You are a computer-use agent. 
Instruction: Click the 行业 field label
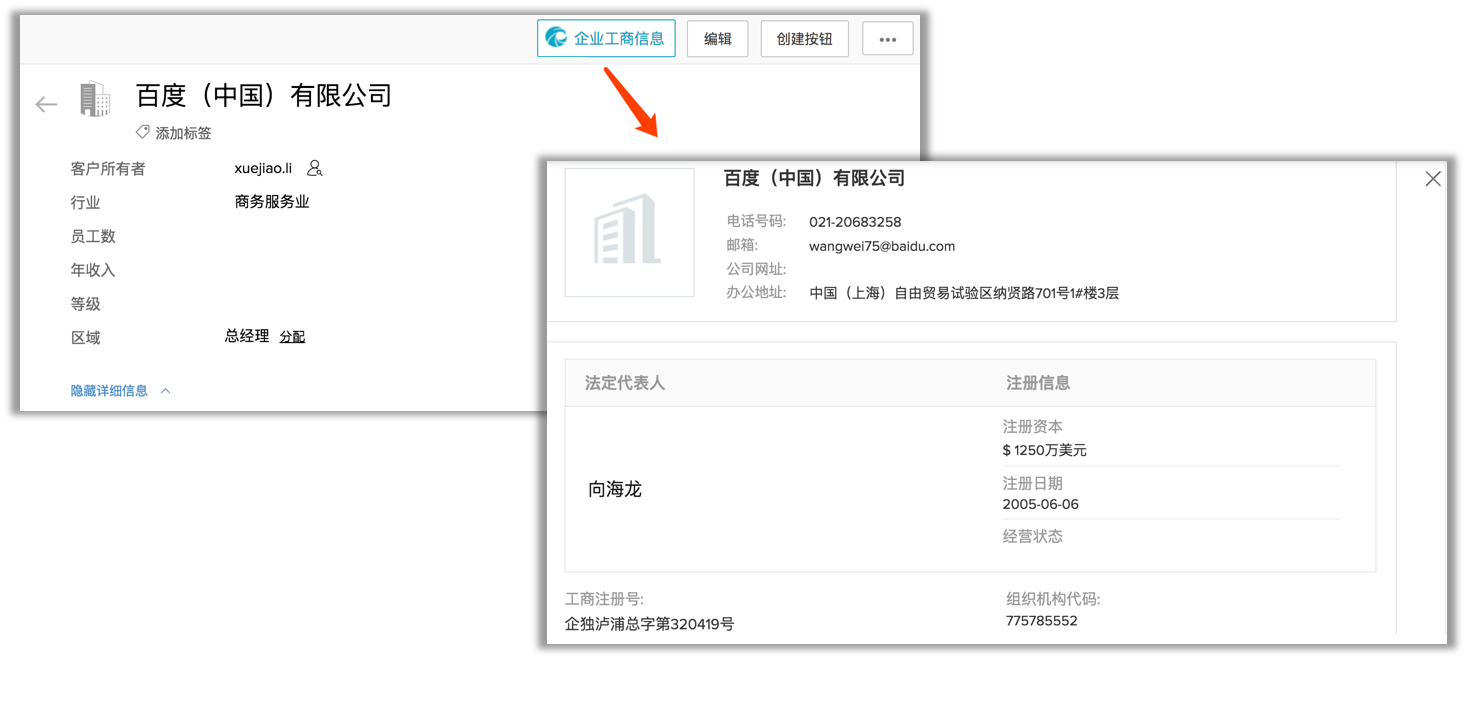85,203
